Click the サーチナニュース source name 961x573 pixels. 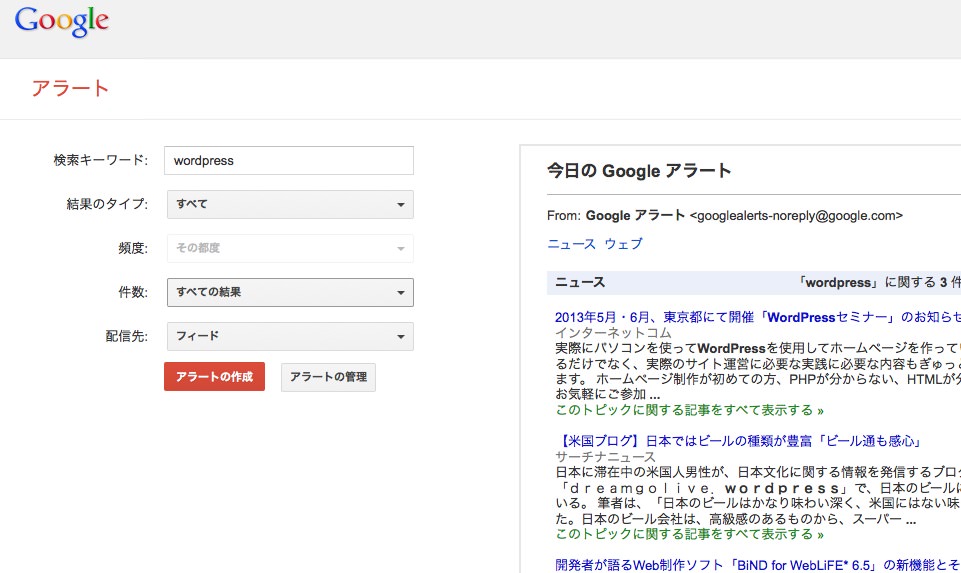coord(606,457)
